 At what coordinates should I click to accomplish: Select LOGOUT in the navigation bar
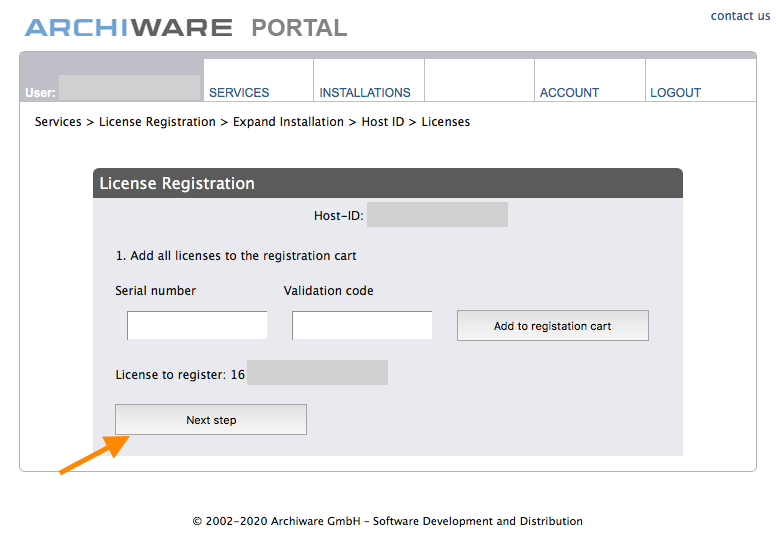(700, 80)
